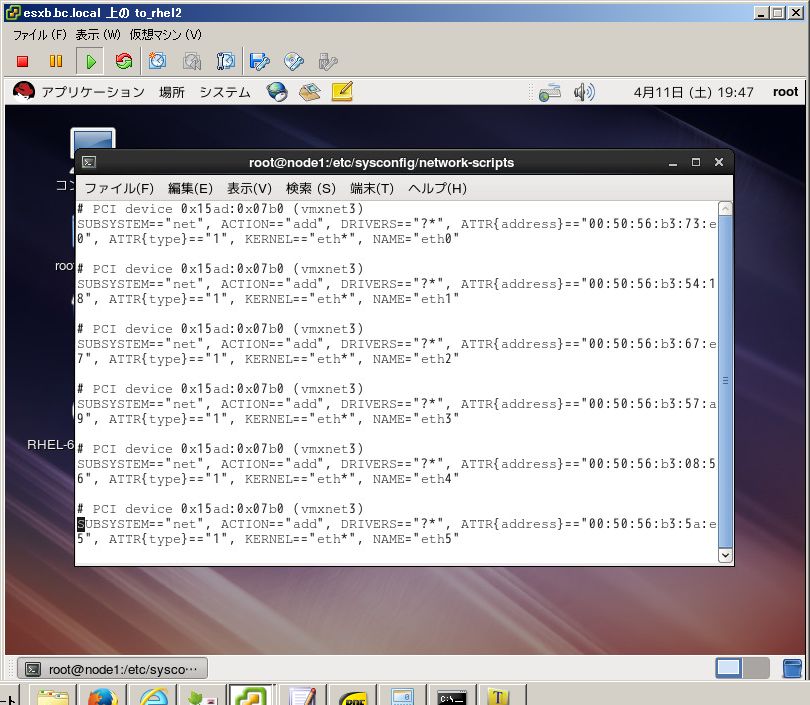Image resolution: width=810 pixels, height=705 pixels.
Task: Click the root@node1:/etc/sysco… taskbar button
Action: pyautogui.click(x=113, y=669)
